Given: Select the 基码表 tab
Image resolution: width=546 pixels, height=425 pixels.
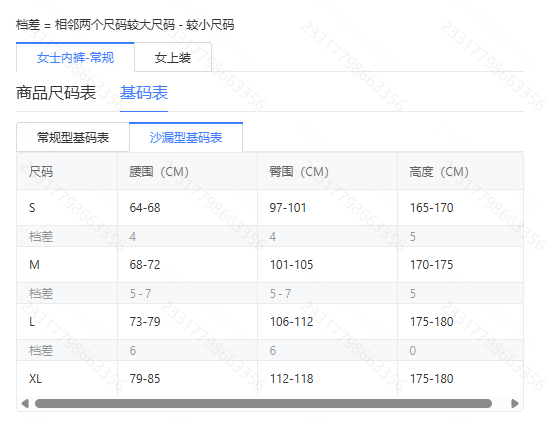Looking at the screenshot, I should [144, 93].
